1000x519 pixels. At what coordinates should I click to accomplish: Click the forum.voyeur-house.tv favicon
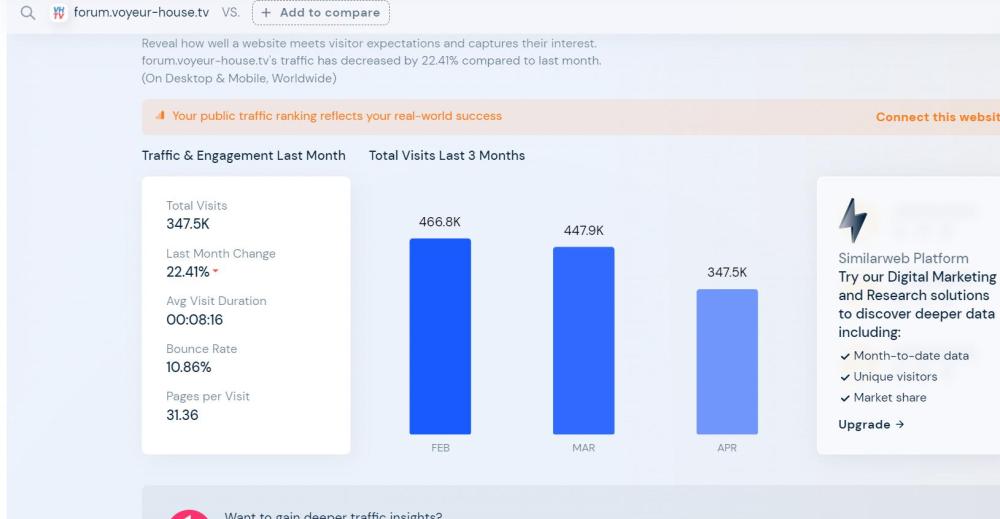coord(57,12)
